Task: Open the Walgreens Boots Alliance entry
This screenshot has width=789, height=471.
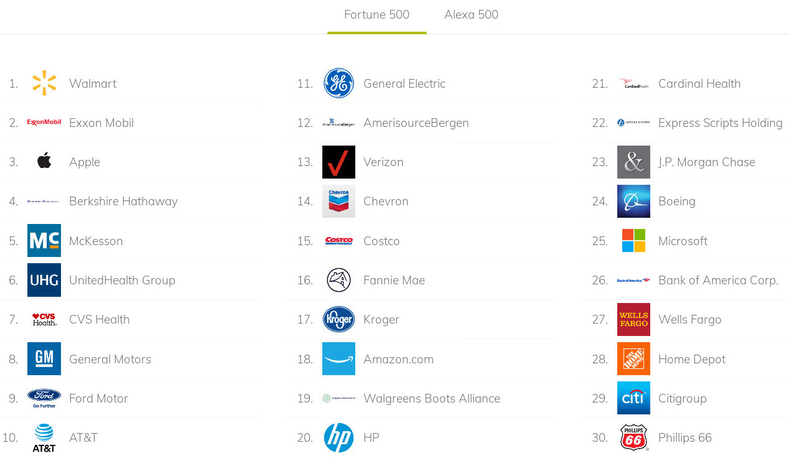Action: (x=432, y=399)
